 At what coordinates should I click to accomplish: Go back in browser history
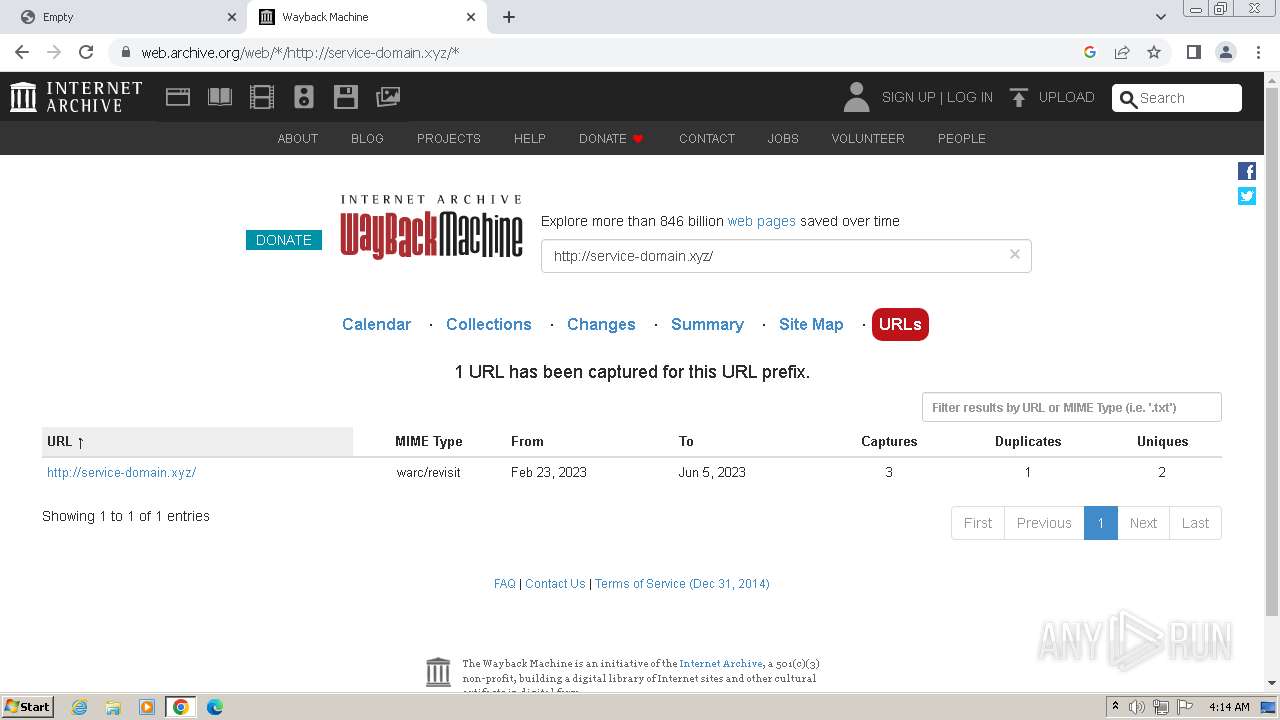22,52
